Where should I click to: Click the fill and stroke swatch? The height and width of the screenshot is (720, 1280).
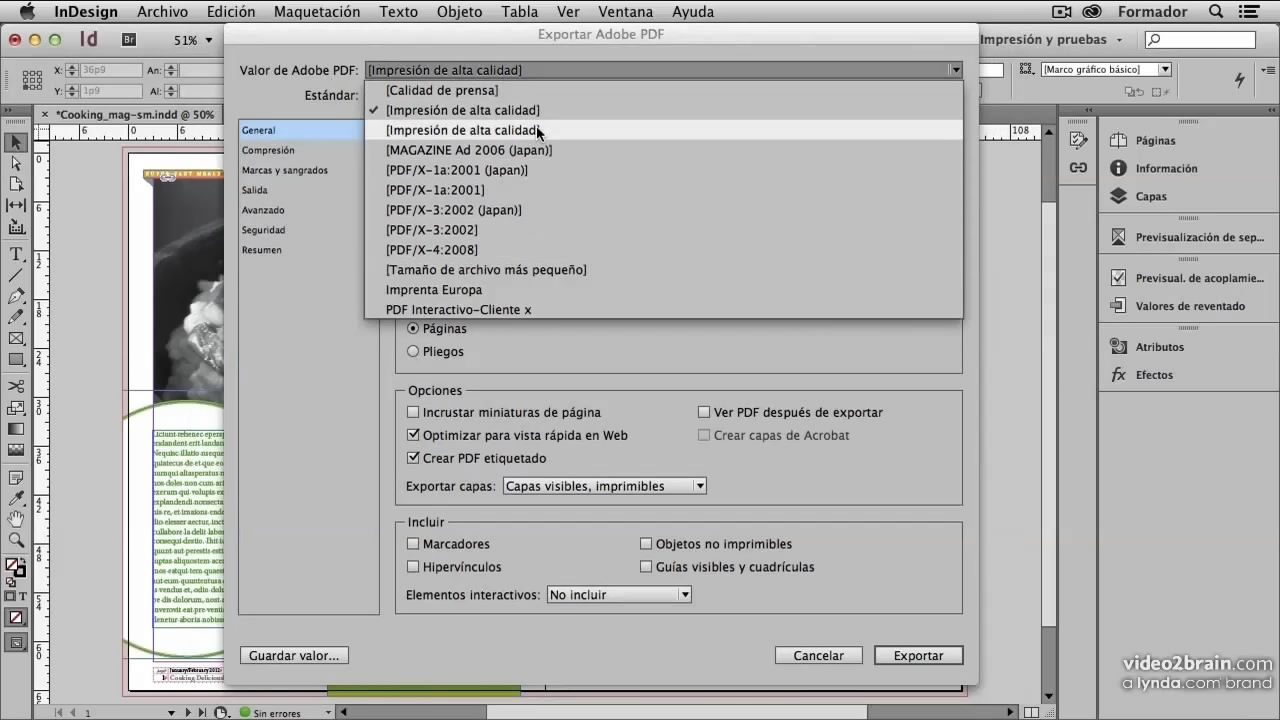tap(16, 568)
